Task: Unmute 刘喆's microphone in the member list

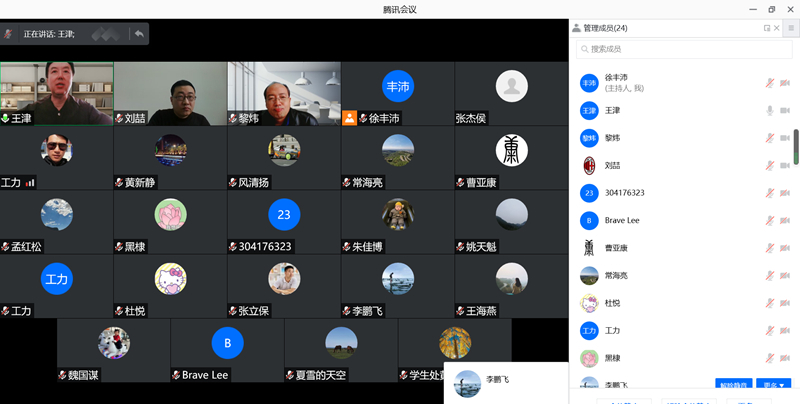Action: click(x=769, y=165)
